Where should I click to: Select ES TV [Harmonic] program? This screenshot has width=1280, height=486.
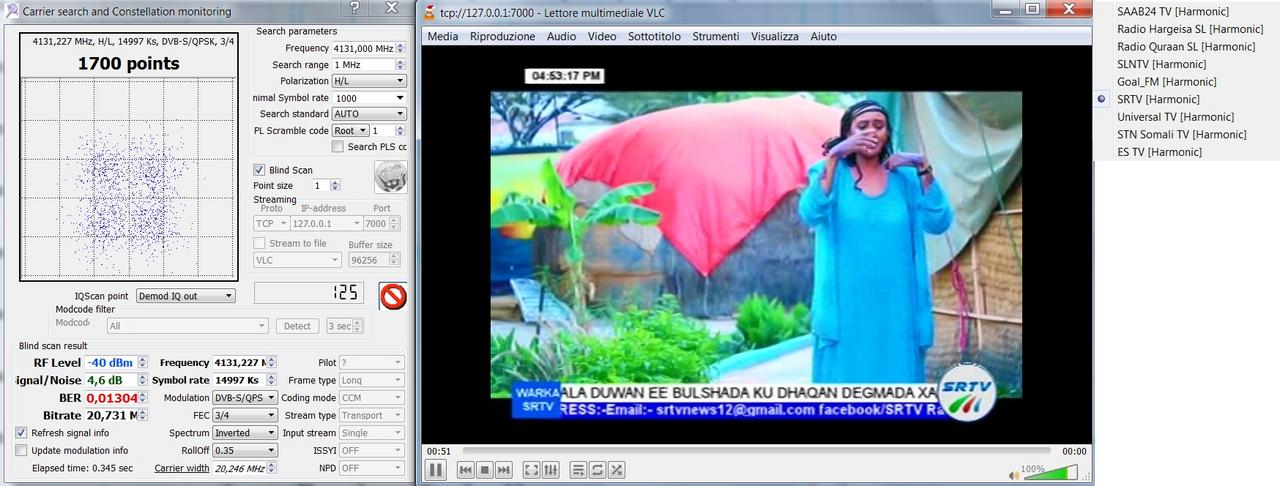click(x=1159, y=152)
